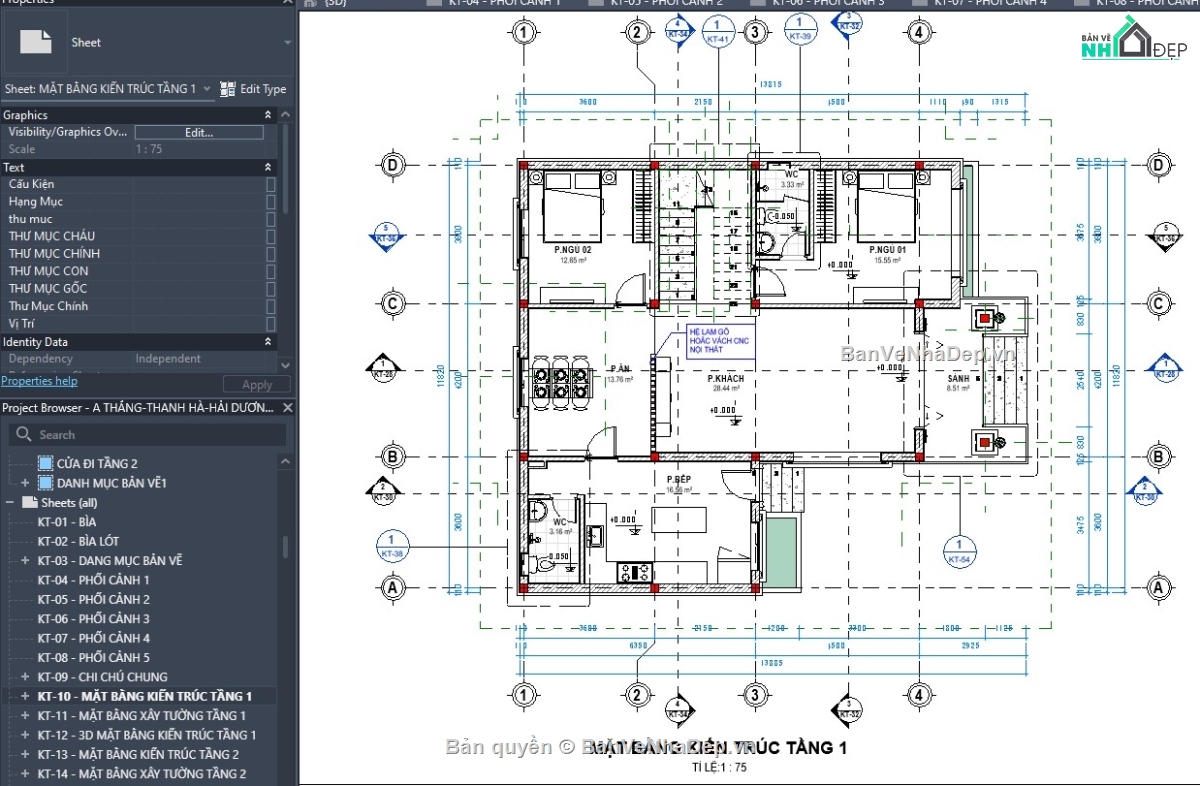Select grid bubble C on the left side
This screenshot has width=1200, height=786.
click(393, 303)
